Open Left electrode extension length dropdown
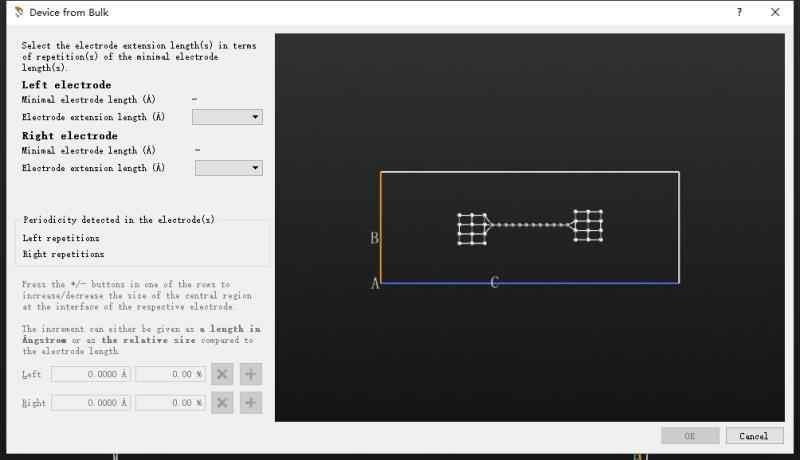 pyautogui.click(x=228, y=117)
